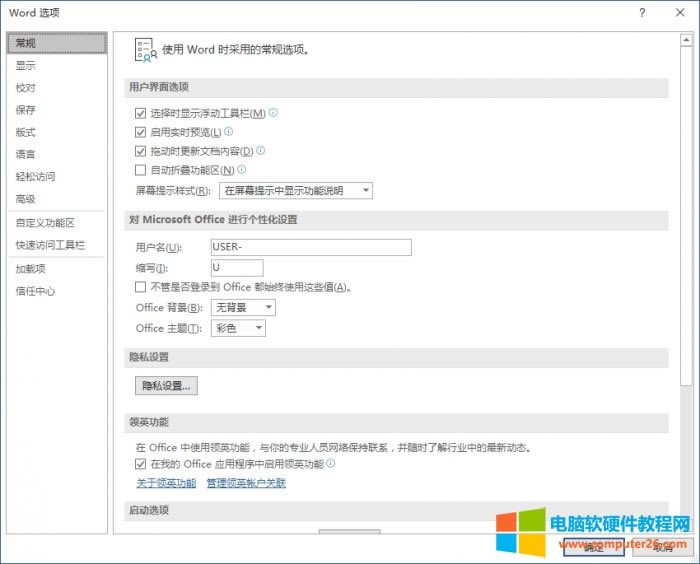Click the info icon beside 选择时显示浮动工具栏
This screenshot has width=700, height=564.
point(273,113)
